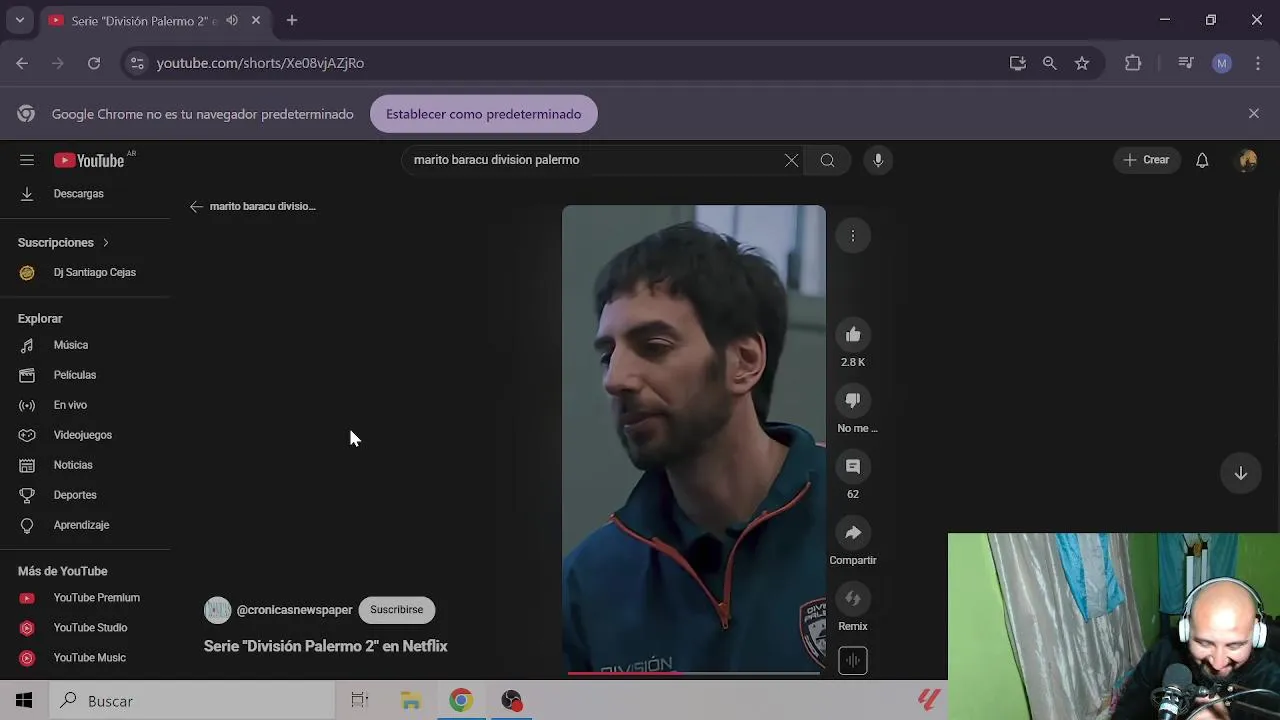Set Chrome as default with Establecer como predeterminado
Image resolution: width=1280 pixels, height=720 pixels.
pyautogui.click(x=483, y=114)
